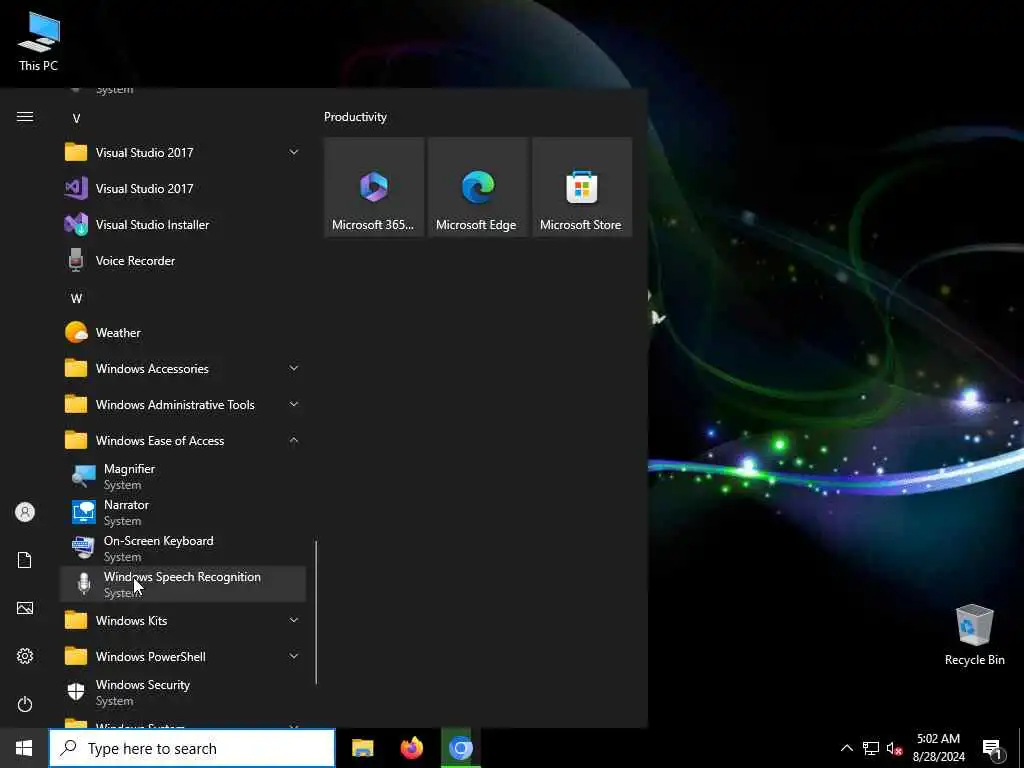Click the muted volume tray icon
Image resolution: width=1024 pixels, height=768 pixels.
[894, 748]
